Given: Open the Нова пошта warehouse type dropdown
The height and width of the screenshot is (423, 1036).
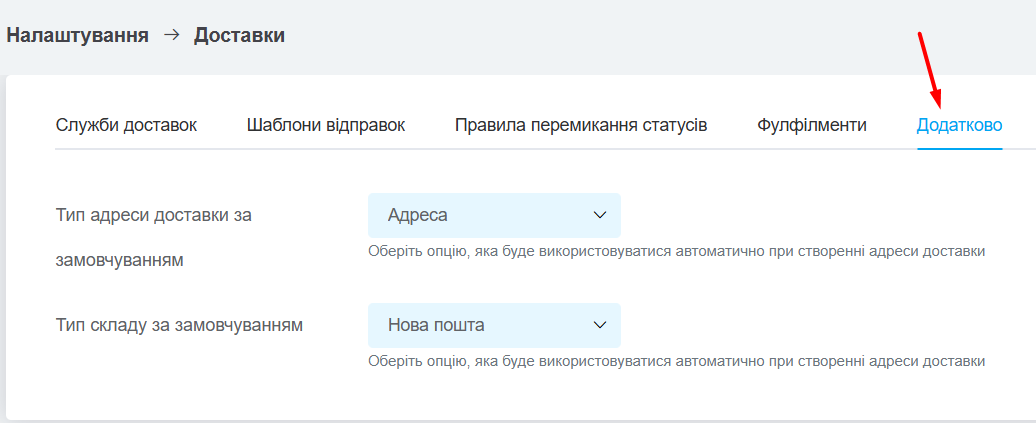Looking at the screenshot, I should coord(494,325).
